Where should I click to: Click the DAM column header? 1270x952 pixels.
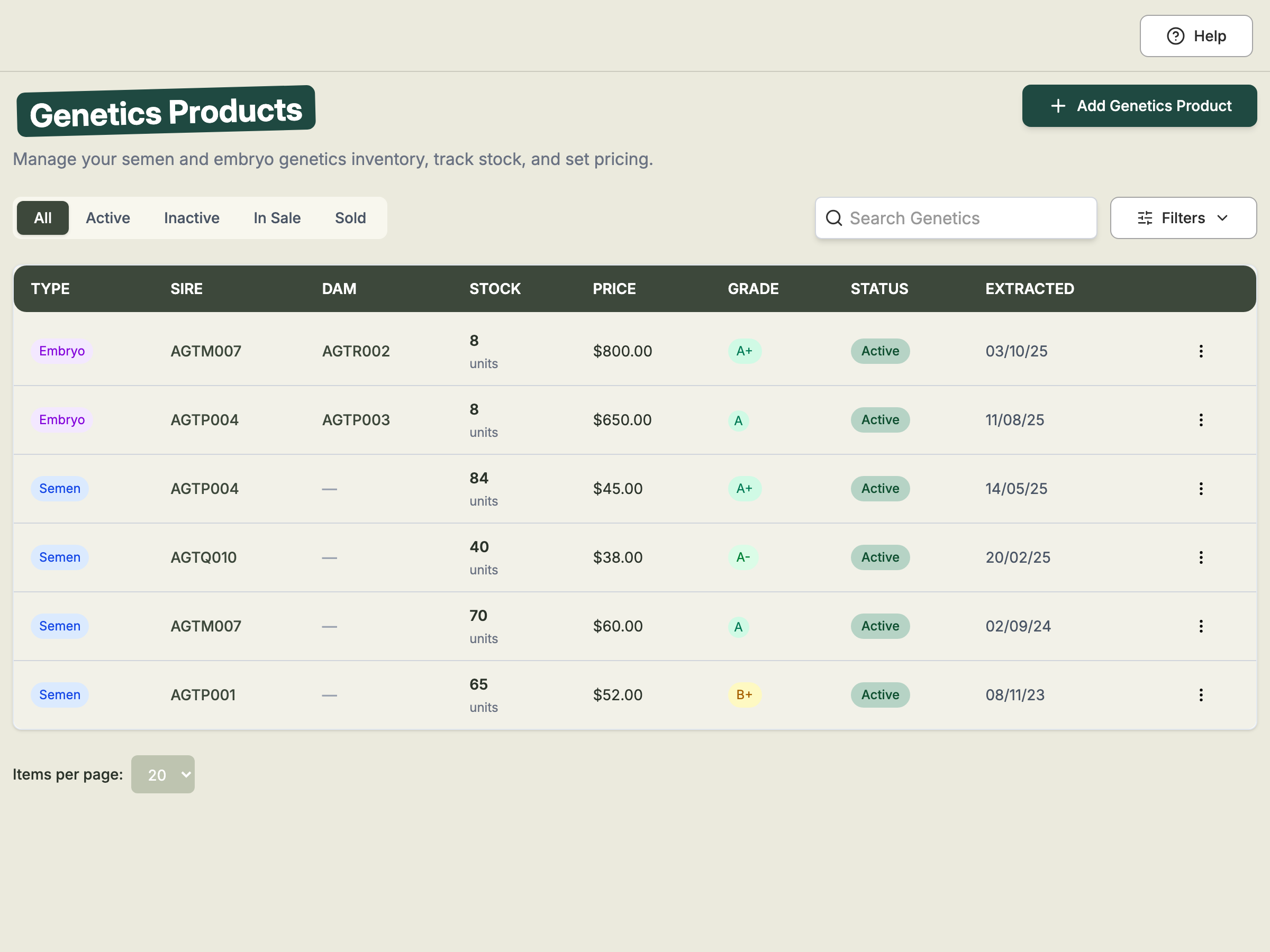tap(339, 289)
